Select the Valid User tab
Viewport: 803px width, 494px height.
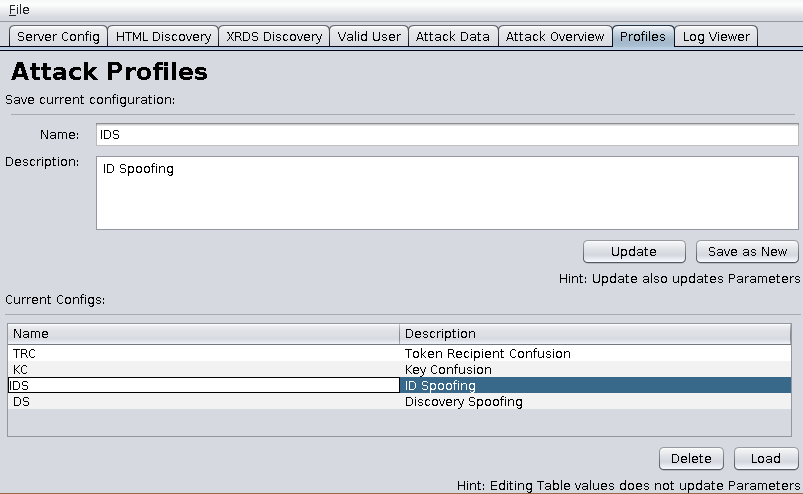pos(369,37)
